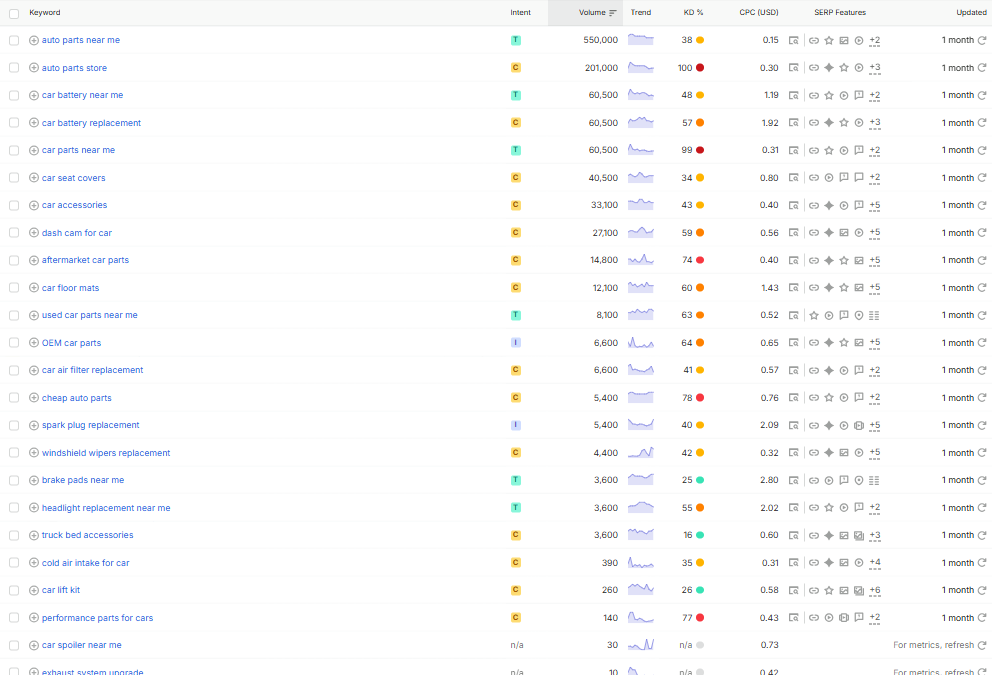
Task: Click plus icon next to car floor mats
Action: [x=34, y=288]
